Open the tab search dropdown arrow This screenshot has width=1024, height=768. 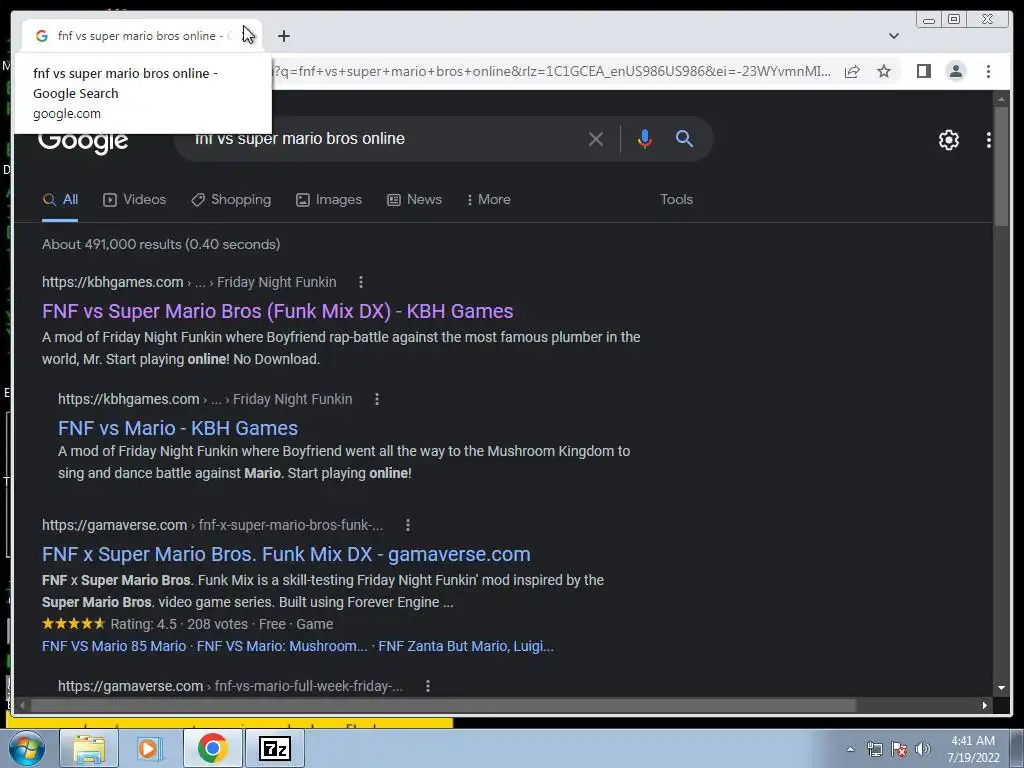click(x=893, y=36)
